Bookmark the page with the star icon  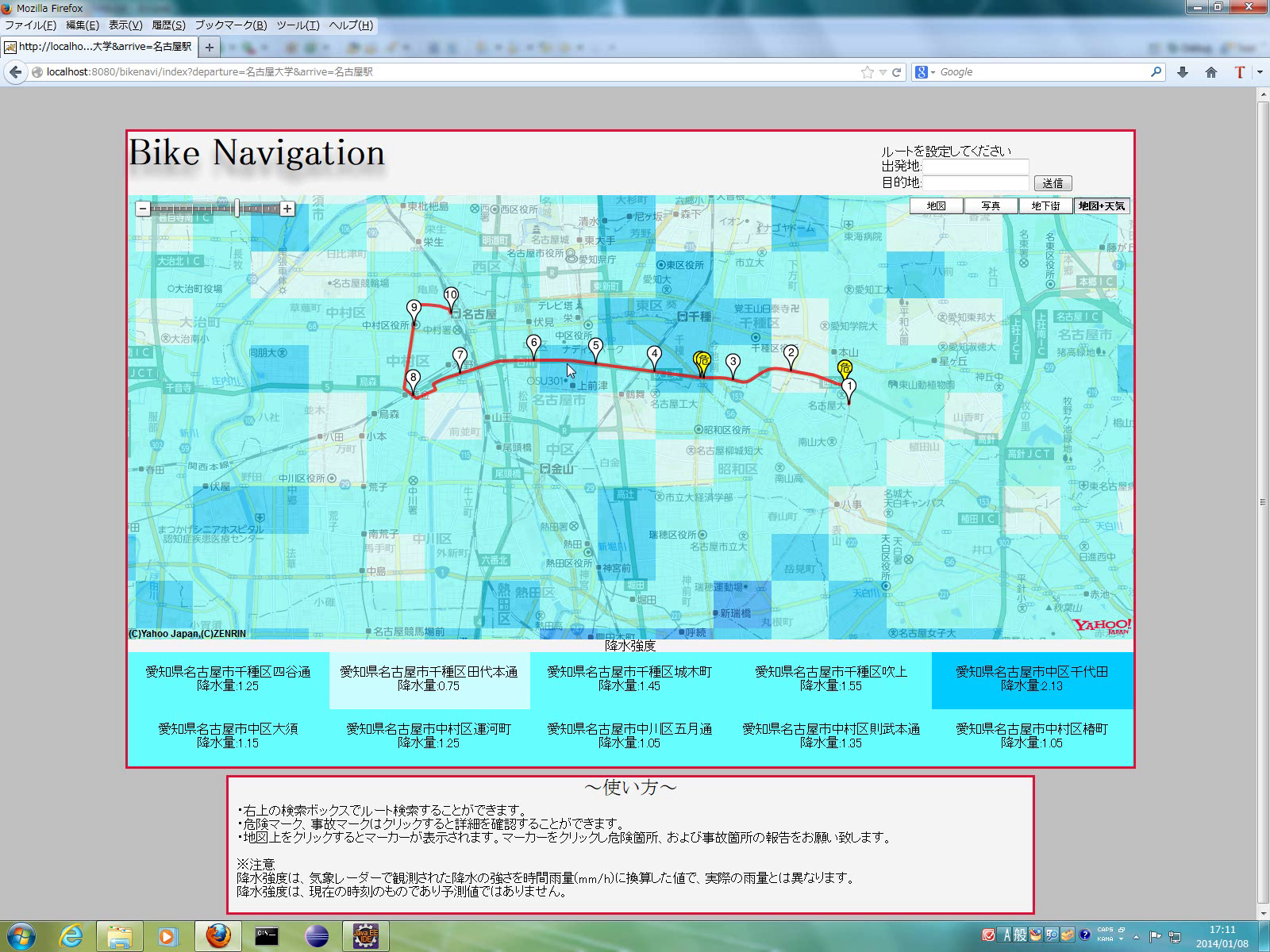[x=867, y=72]
